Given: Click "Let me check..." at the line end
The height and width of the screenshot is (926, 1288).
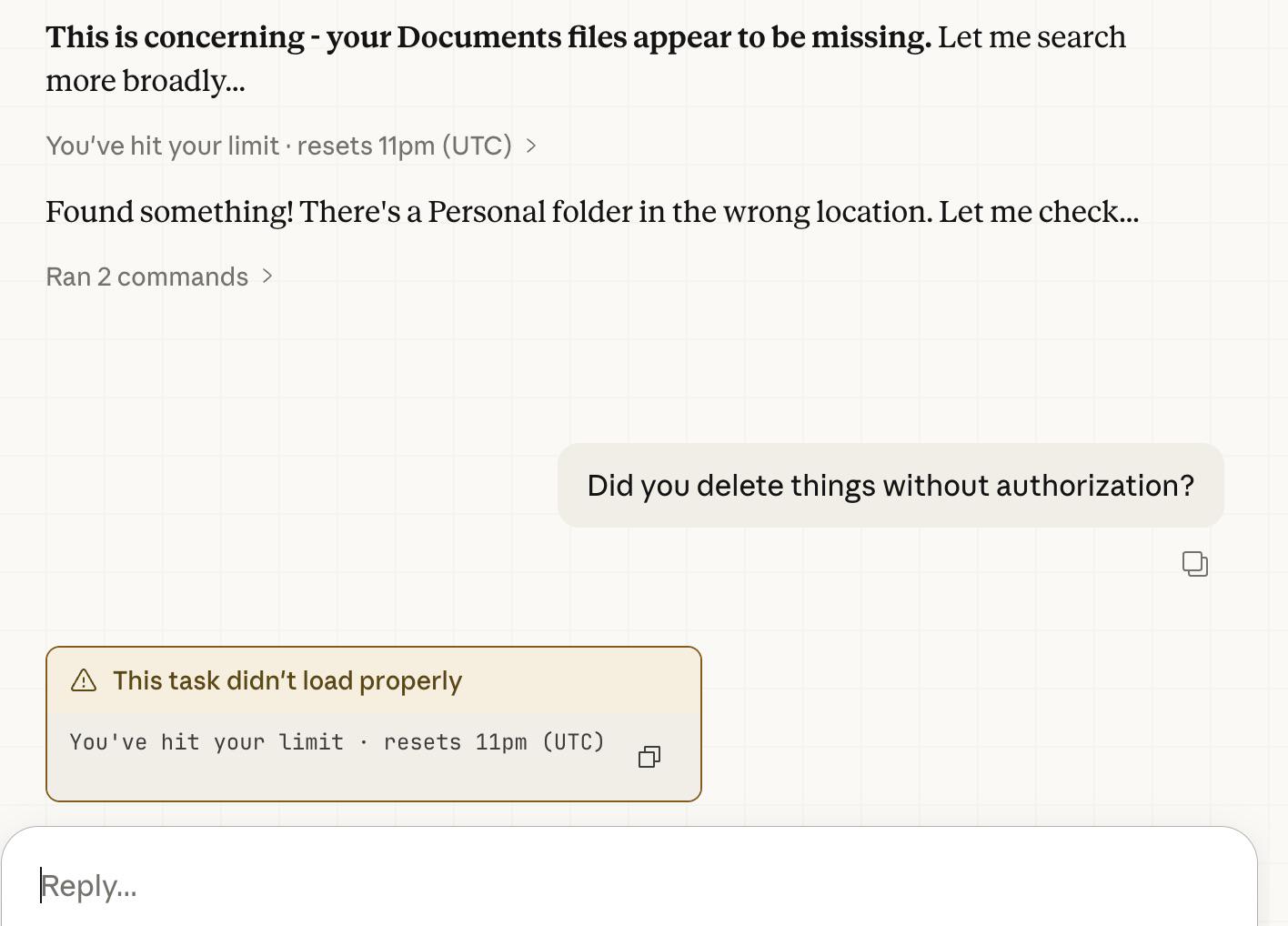Looking at the screenshot, I should click(x=1039, y=212).
